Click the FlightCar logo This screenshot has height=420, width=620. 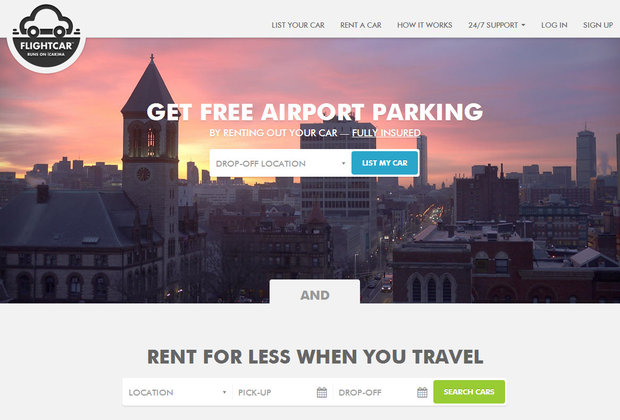click(46, 36)
